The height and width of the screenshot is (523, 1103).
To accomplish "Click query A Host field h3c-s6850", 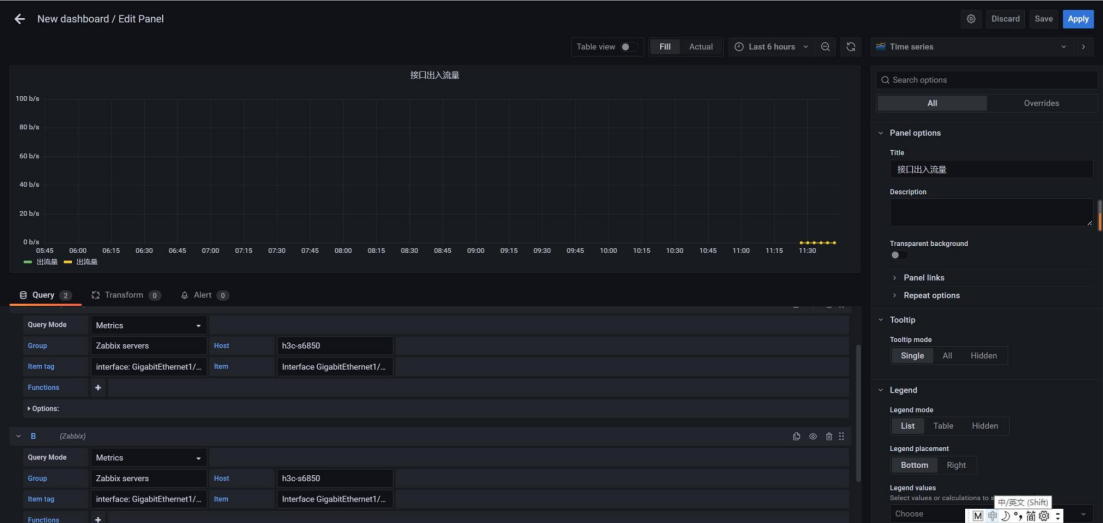I will click(x=335, y=346).
